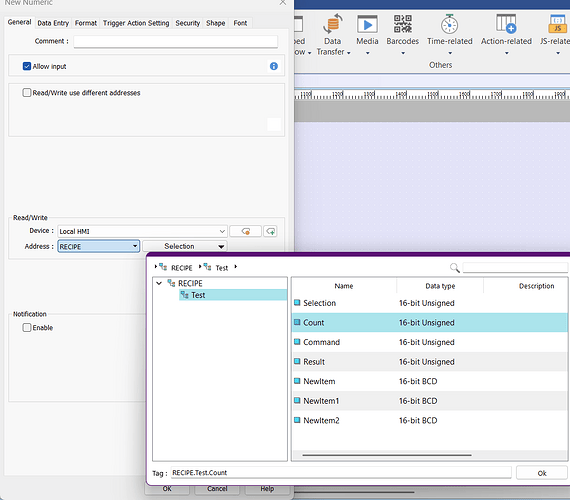The height and width of the screenshot is (500, 570).
Task: Switch to the Data Entry tab
Action: point(53,23)
